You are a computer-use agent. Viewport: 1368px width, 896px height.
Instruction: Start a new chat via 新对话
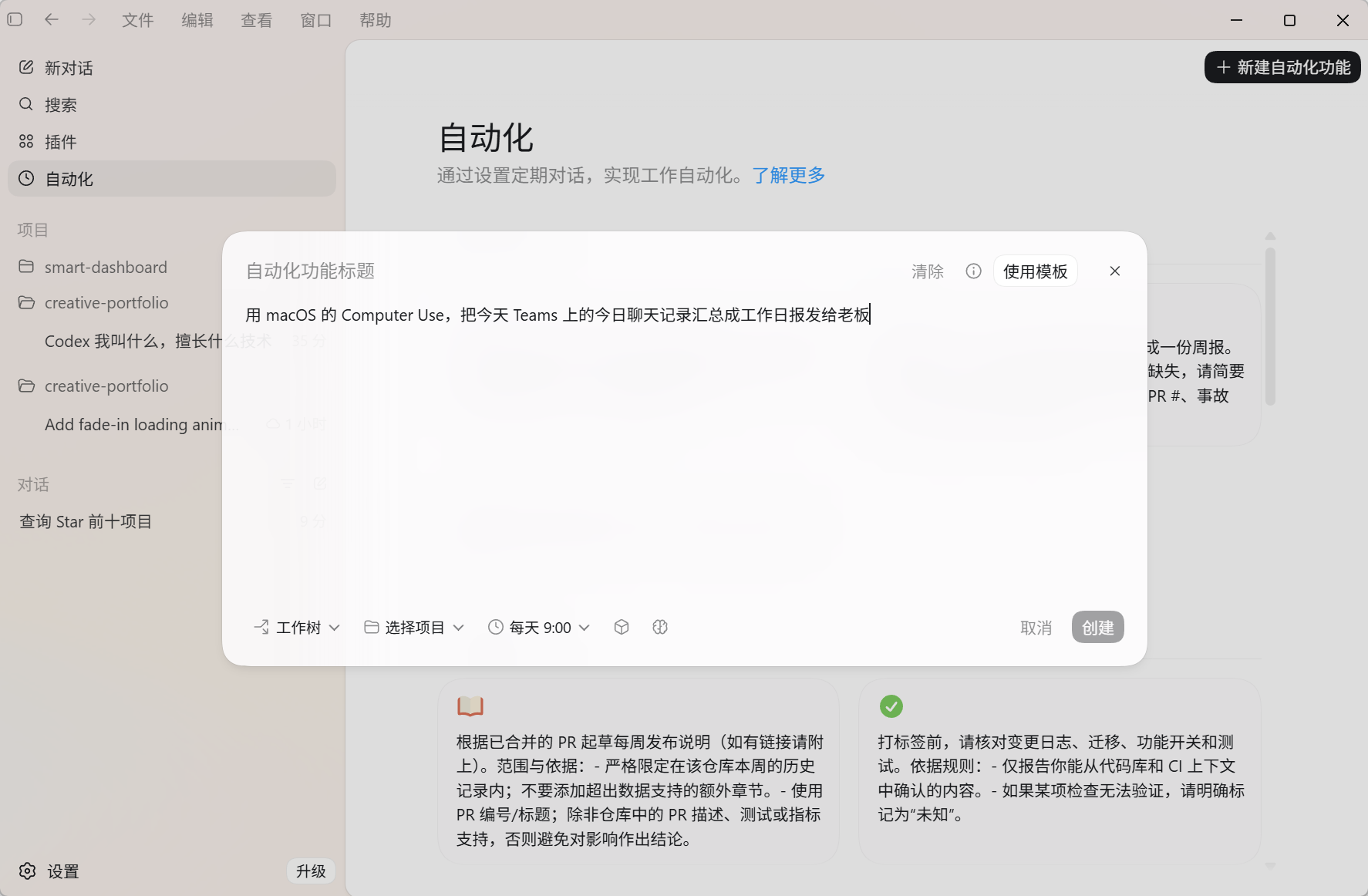coord(172,68)
